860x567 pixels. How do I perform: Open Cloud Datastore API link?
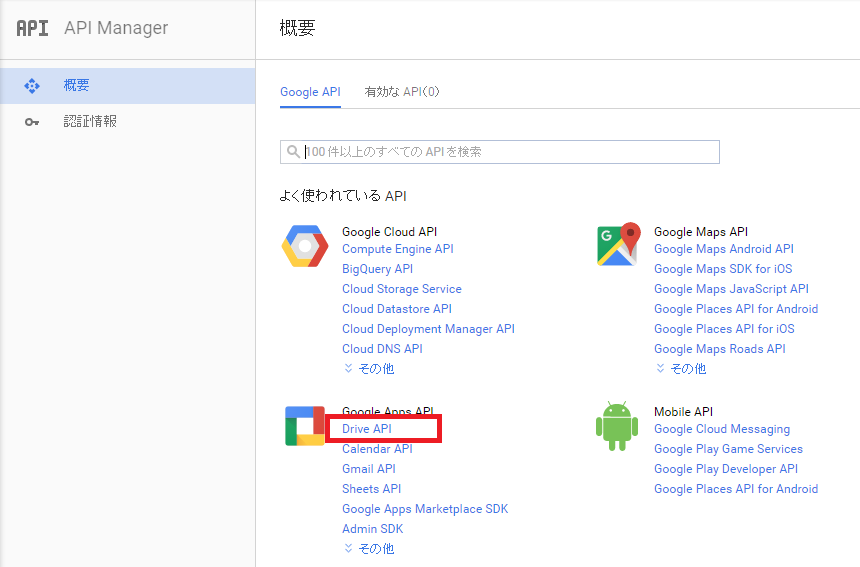[x=397, y=309]
